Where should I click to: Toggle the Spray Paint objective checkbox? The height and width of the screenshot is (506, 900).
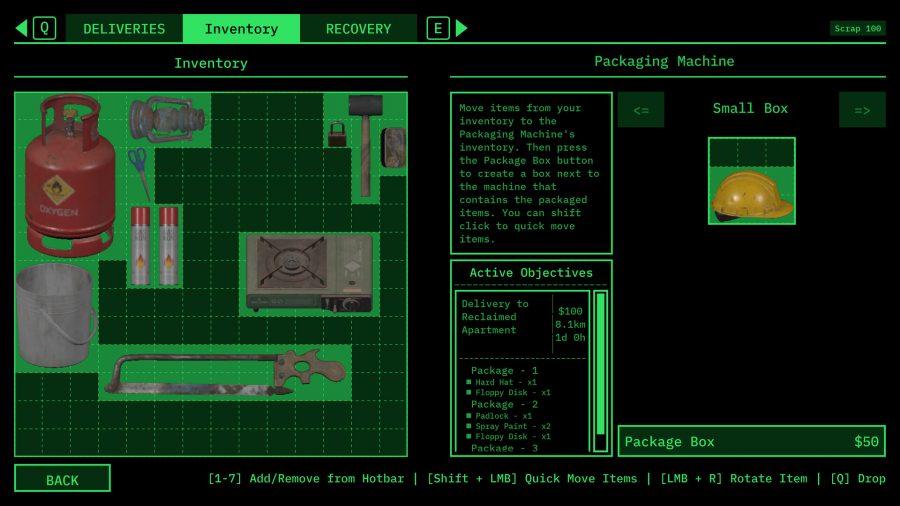pos(469,427)
